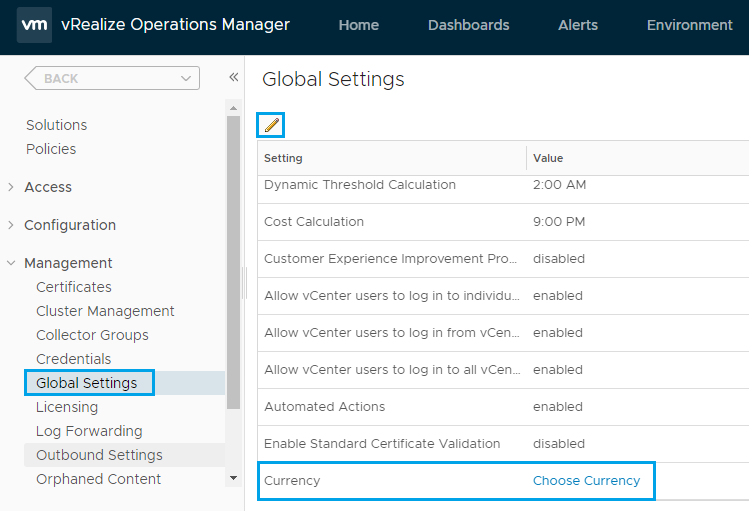Open Cluster Management page
750x512 pixels.
105,311
